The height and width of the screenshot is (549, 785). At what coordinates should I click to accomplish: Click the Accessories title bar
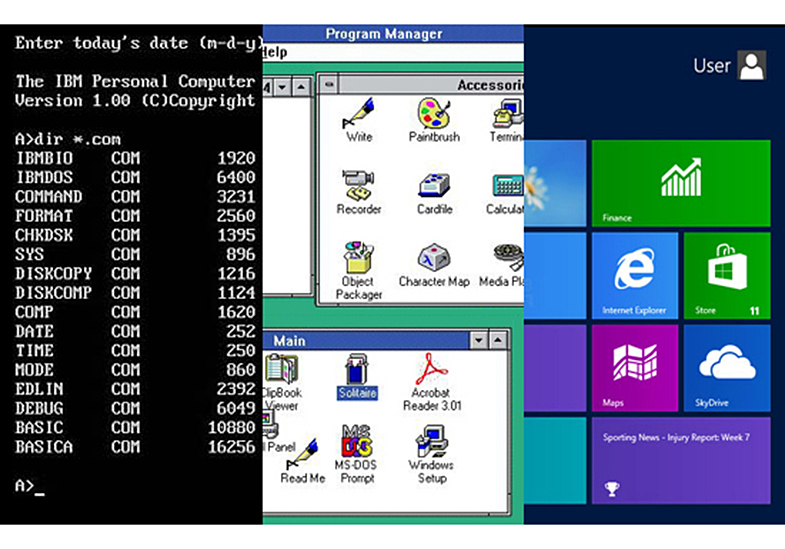(432, 85)
